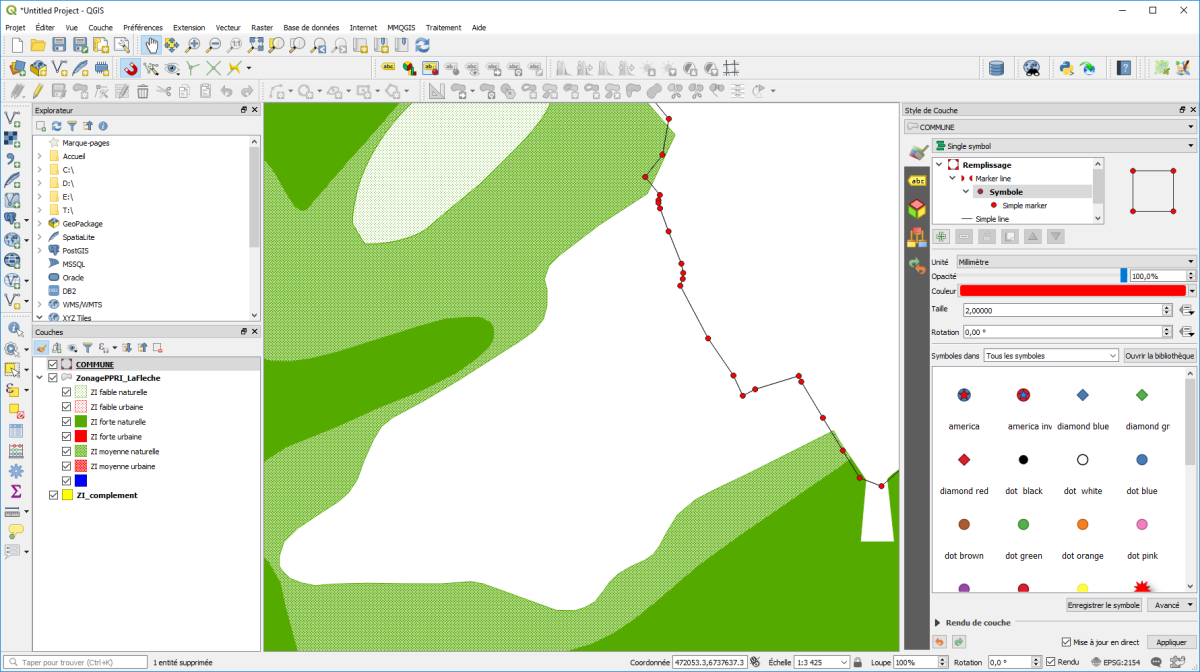Open the Python console icon
This screenshot has width=1200, height=672.
coord(1066,68)
